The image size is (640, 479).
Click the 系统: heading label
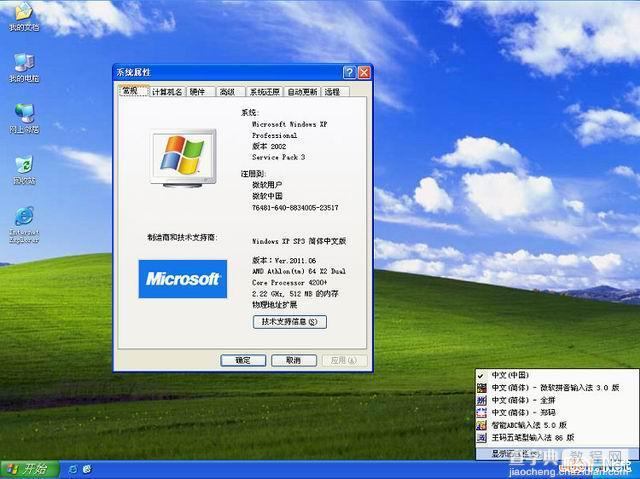[x=250, y=113]
